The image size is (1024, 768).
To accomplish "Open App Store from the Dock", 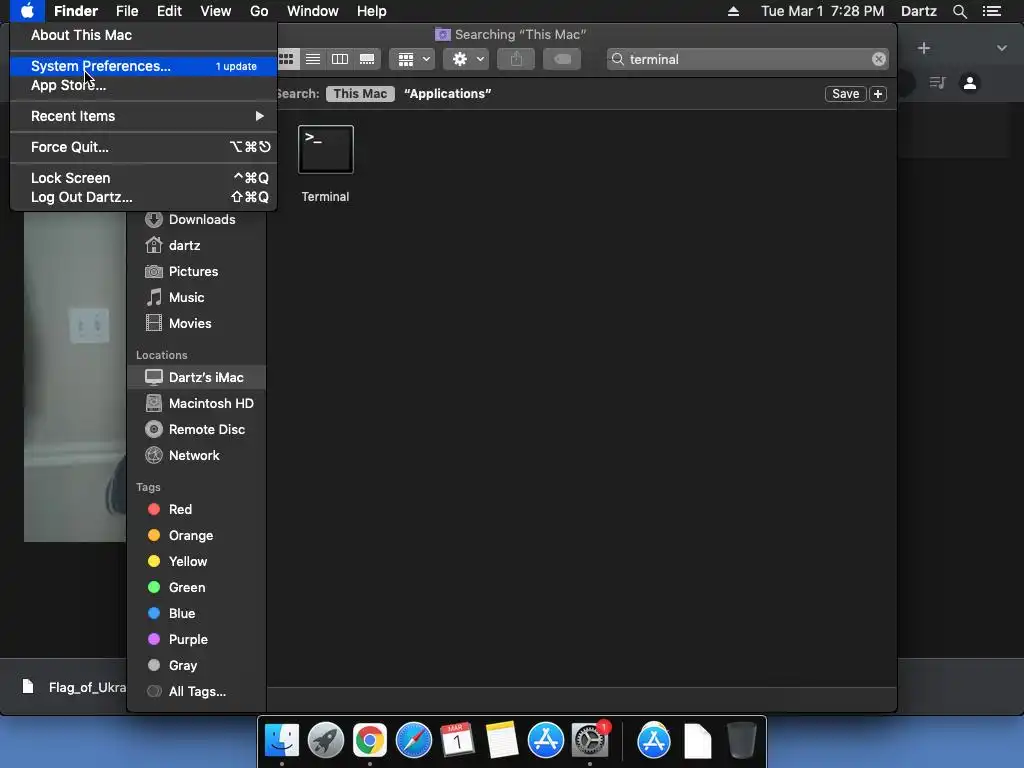I will click(x=545, y=741).
